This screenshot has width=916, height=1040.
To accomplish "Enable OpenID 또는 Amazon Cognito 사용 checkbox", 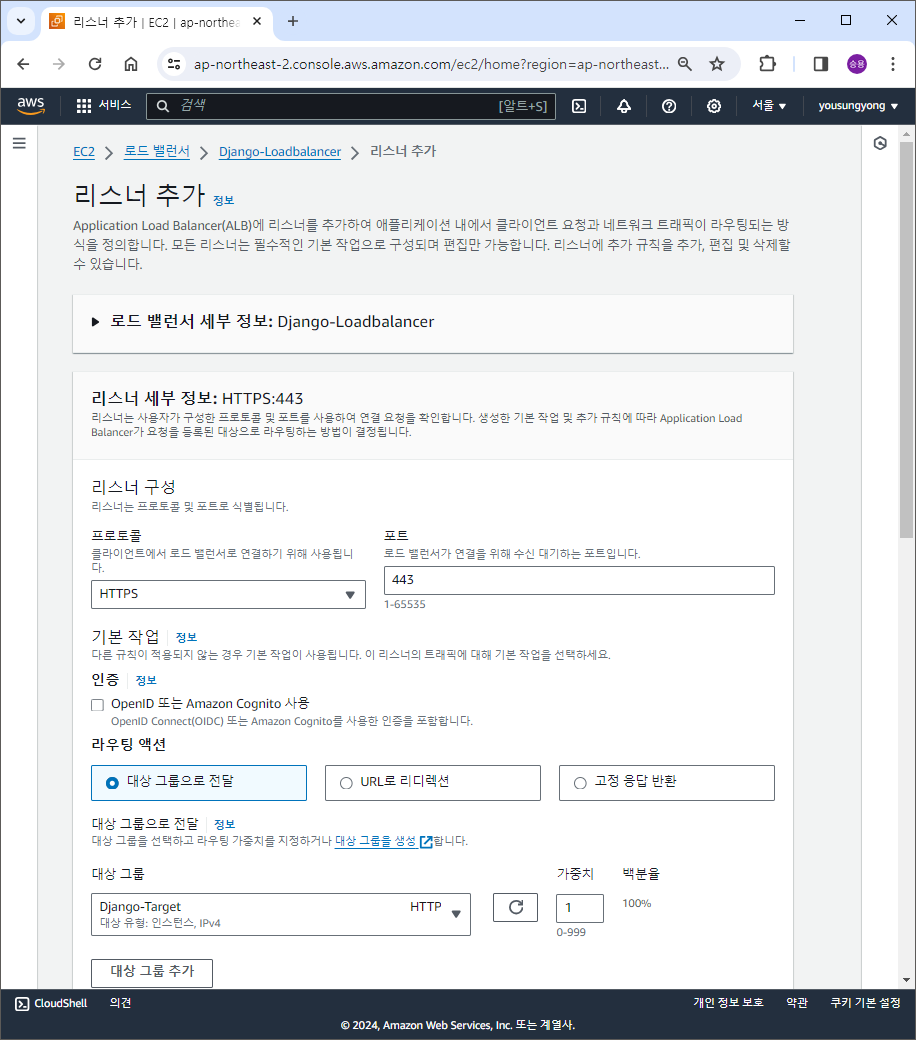I will coord(98,704).
